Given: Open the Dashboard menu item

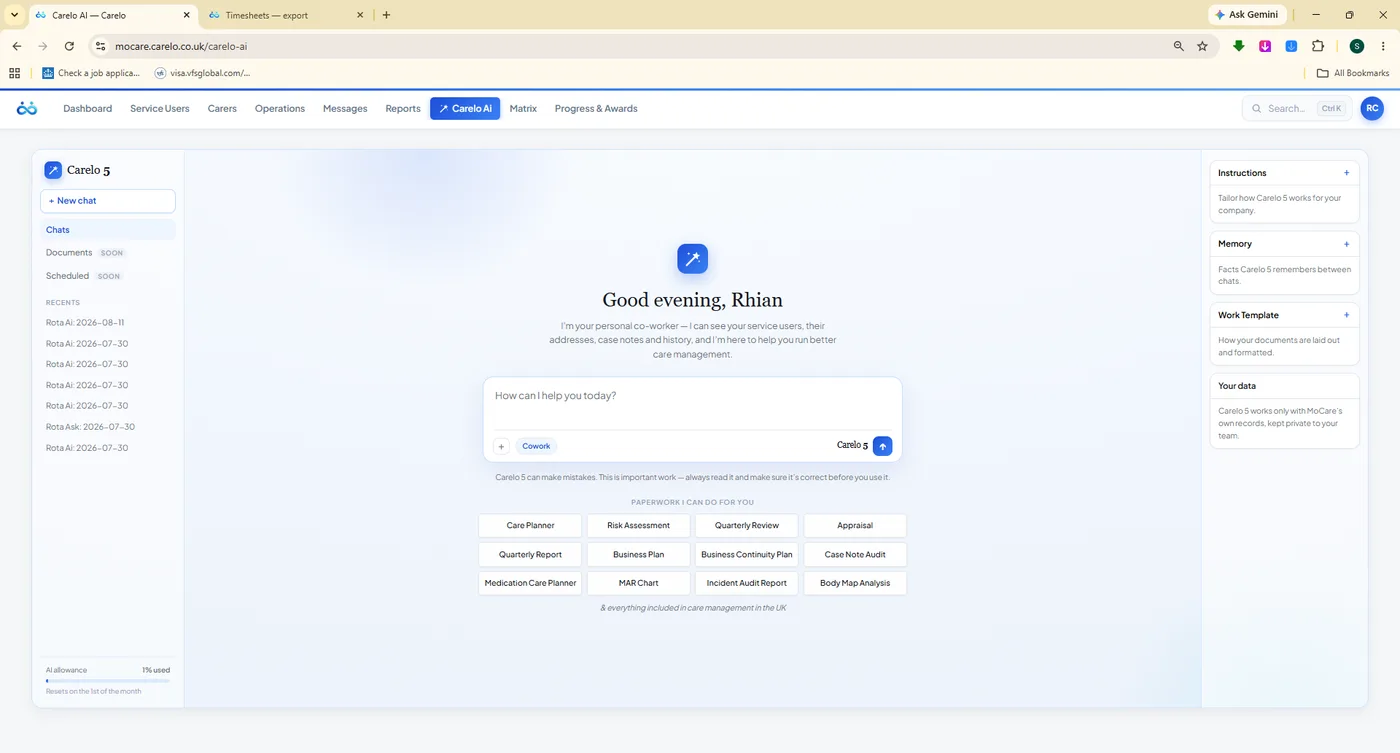Looking at the screenshot, I should click(x=88, y=108).
